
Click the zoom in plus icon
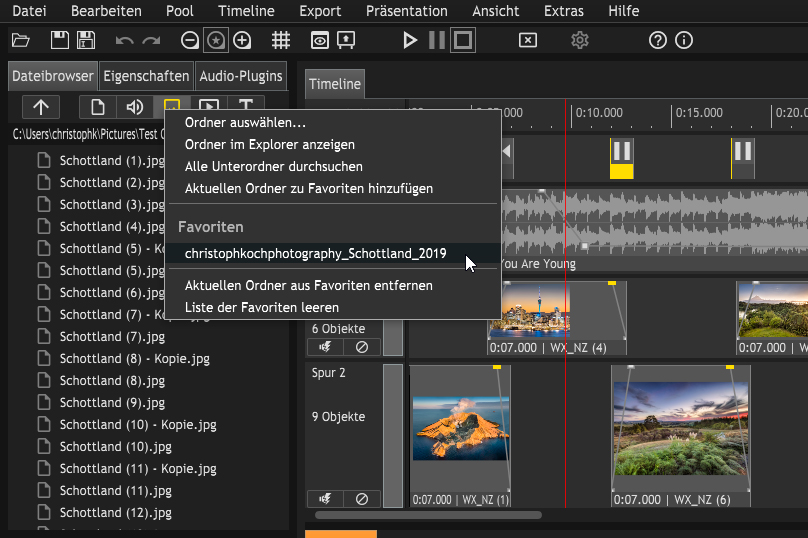(242, 41)
